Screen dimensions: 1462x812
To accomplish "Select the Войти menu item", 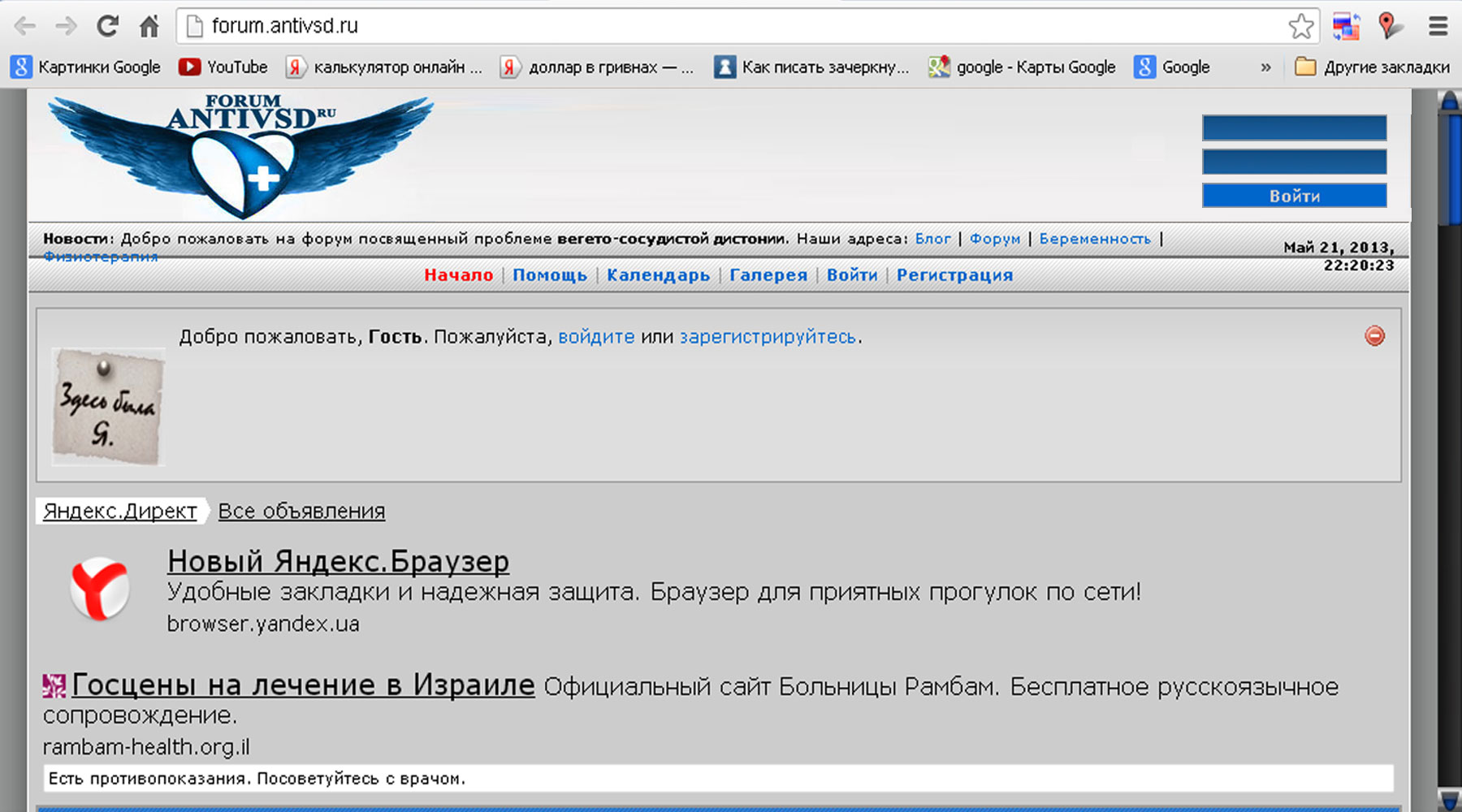I will (852, 275).
